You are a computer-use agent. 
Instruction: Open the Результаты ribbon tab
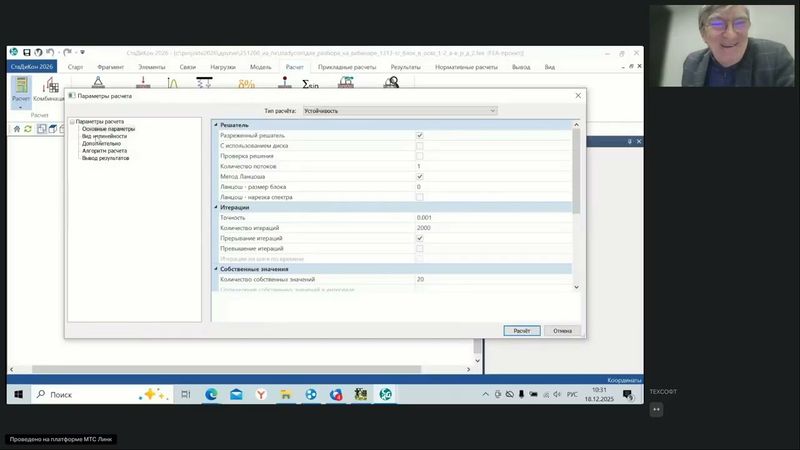coord(406,66)
